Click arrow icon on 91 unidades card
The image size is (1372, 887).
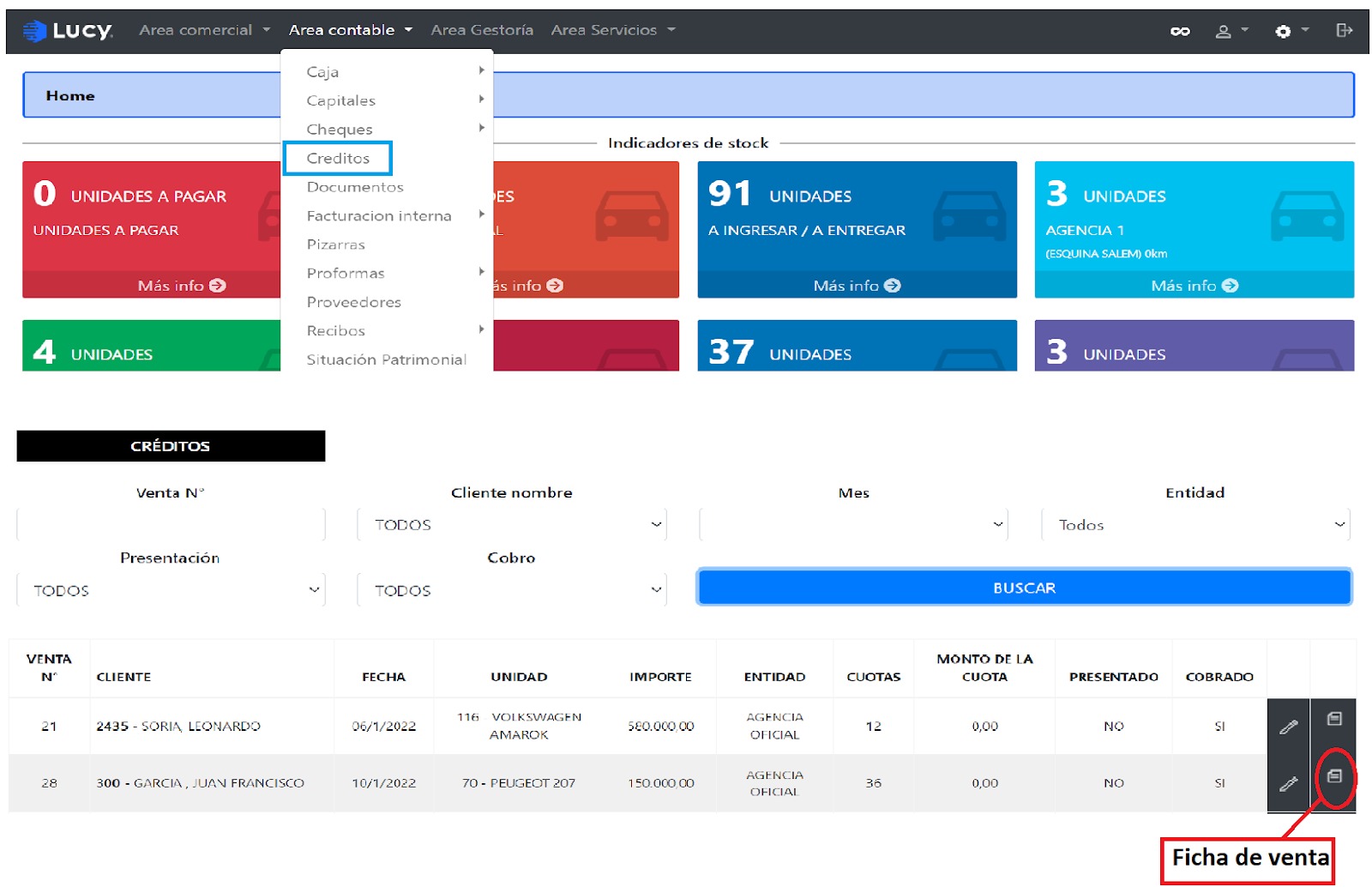coord(893,286)
